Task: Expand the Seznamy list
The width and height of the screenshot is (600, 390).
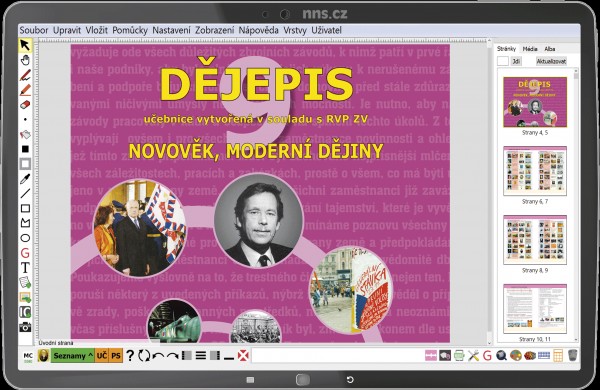Action: 73,356
